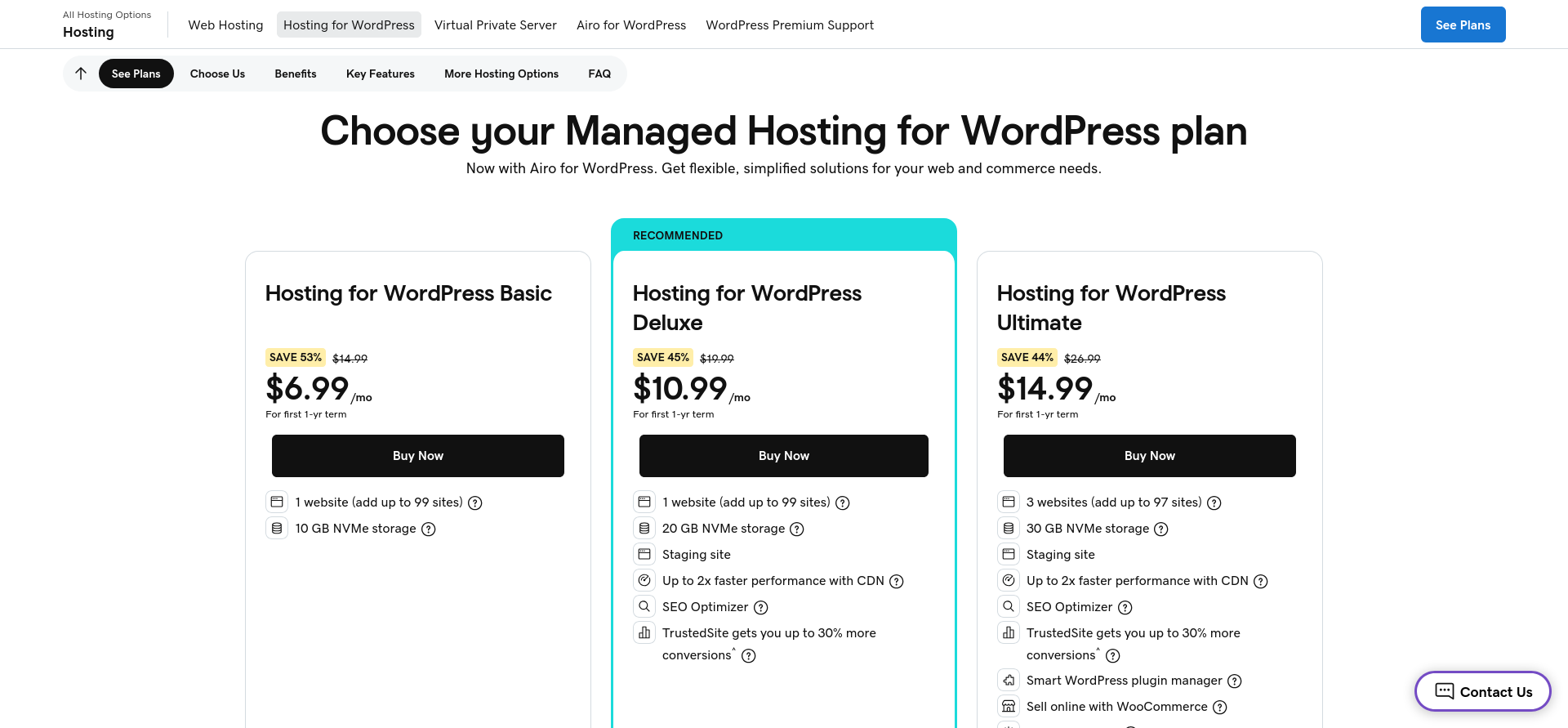Jump to Key Features section
This screenshot has width=1568, height=728.
tap(381, 74)
